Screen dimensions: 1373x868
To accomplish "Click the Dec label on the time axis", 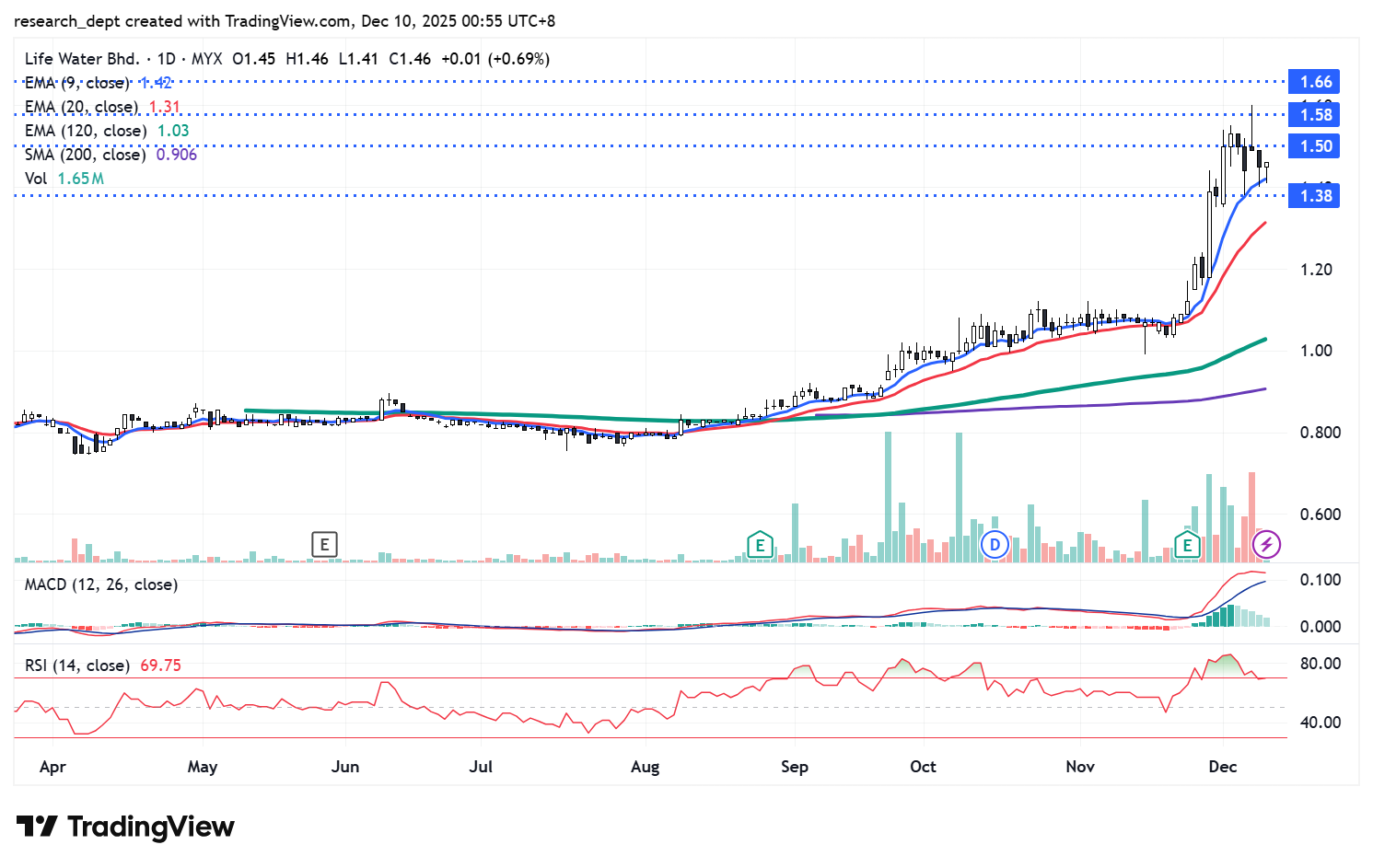I will coord(1222,767).
